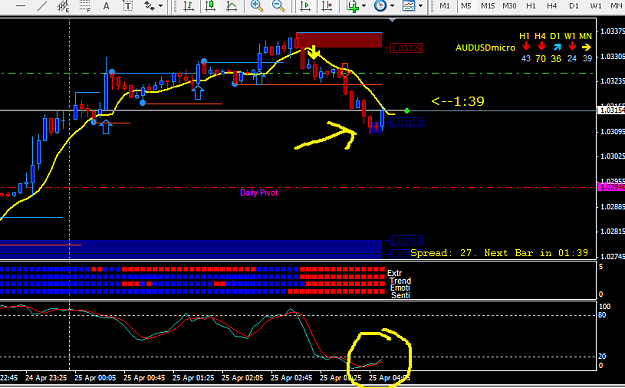Click the AUDUSDmicro symbol label

click(485, 48)
